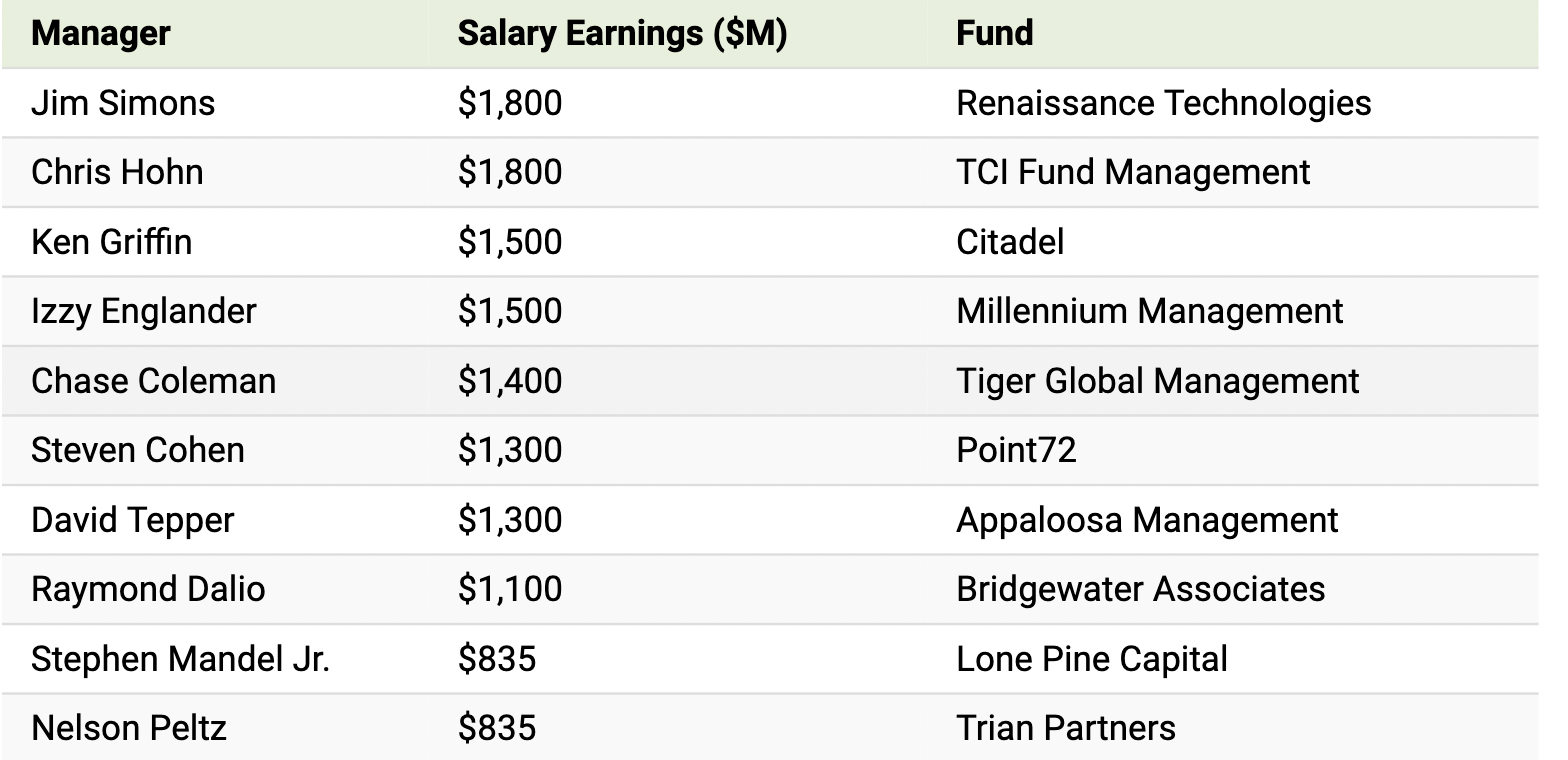
Task: Click the Salary Earnings ($M) column header
Action: coord(622,34)
